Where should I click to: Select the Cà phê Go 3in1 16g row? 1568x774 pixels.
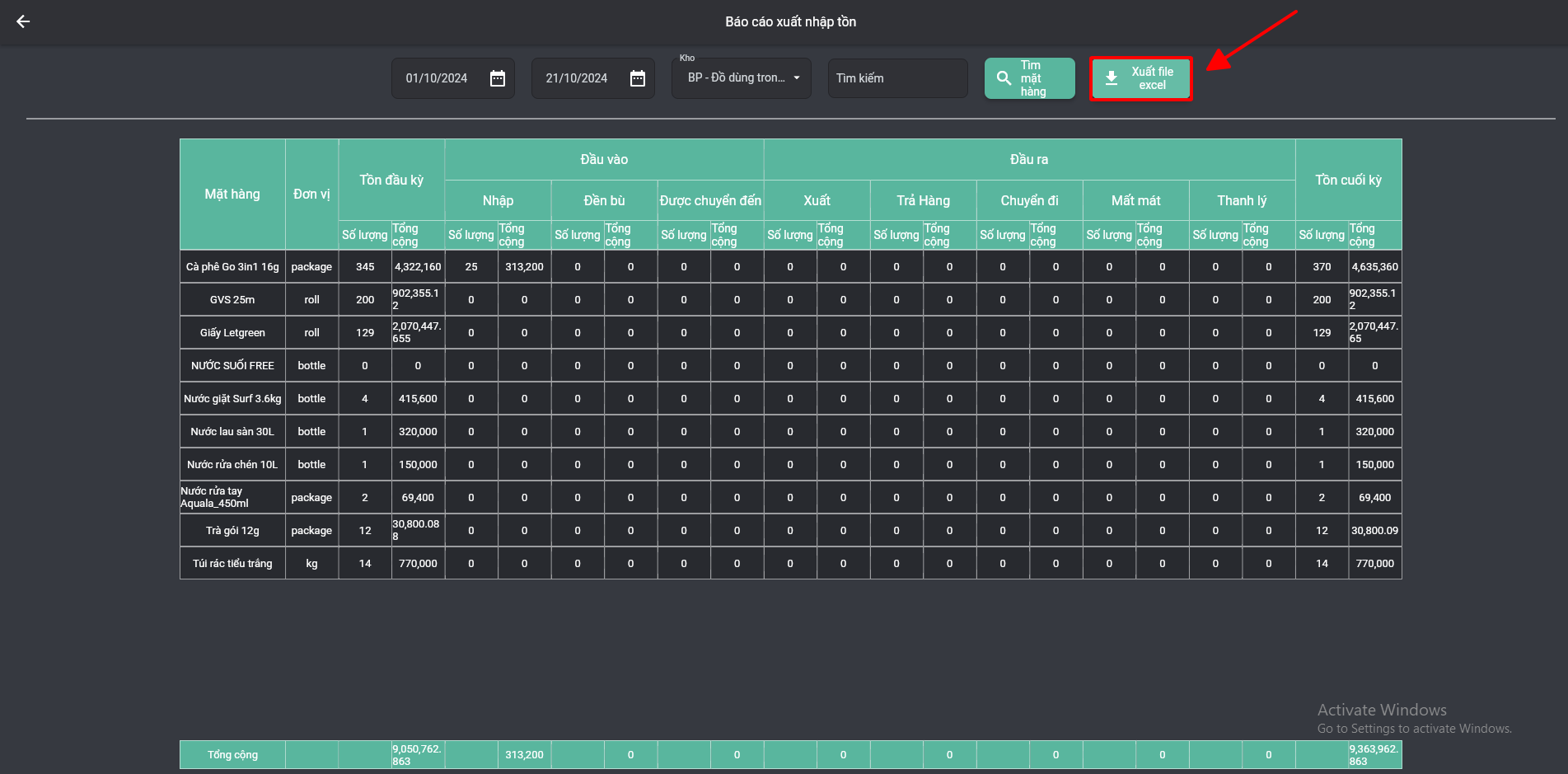[x=790, y=266]
